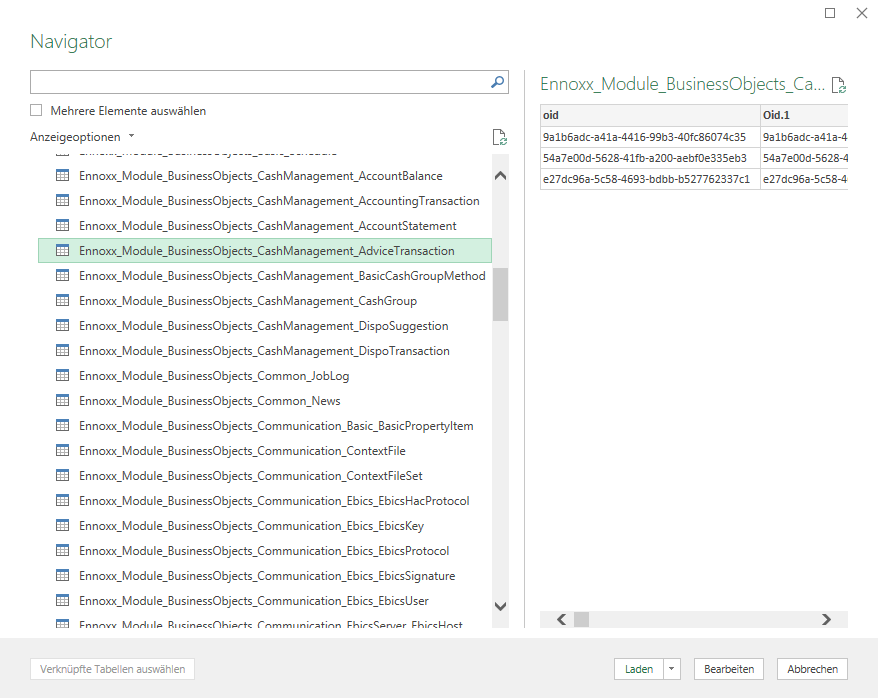Enable 'Mehrere Elemente auswählen' checkbox
The image size is (878, 698).
click(37, 111)
